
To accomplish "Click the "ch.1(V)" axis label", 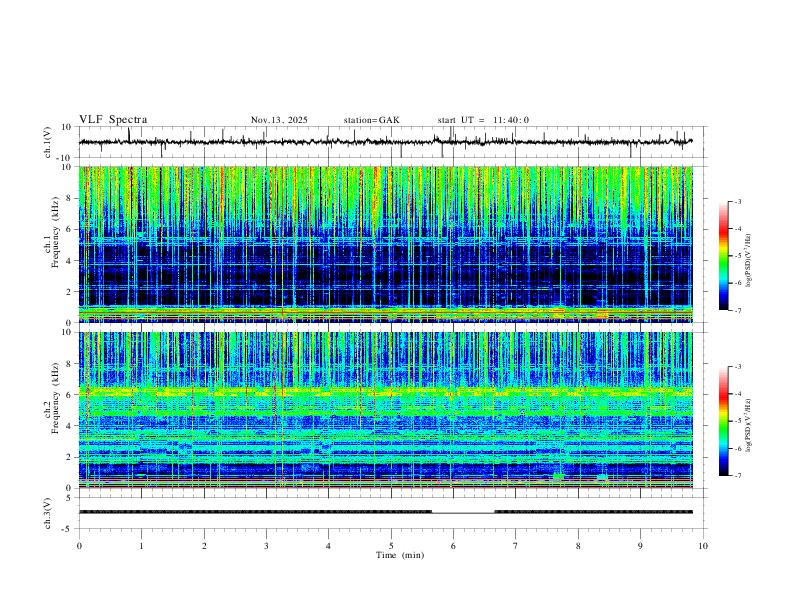I will pos(48,142).
